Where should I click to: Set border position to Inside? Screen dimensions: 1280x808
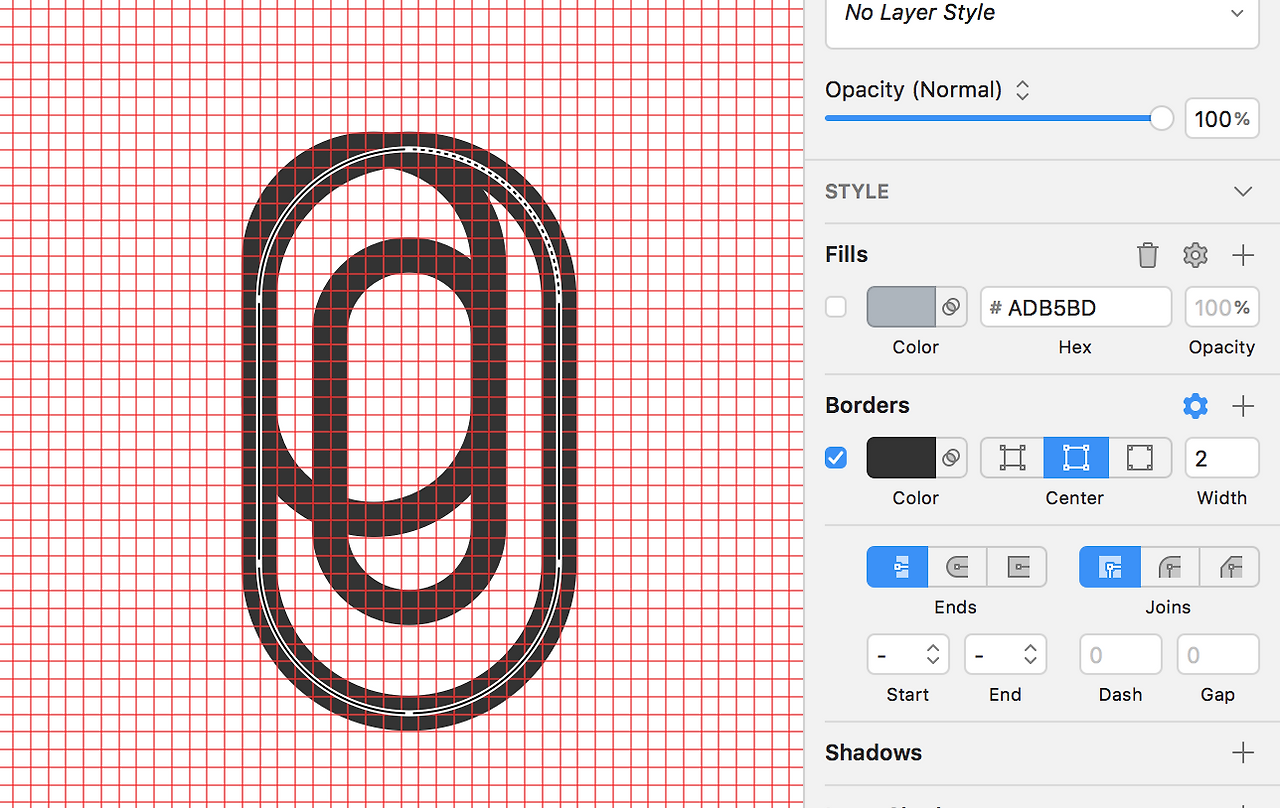[x=1012, y=458]
